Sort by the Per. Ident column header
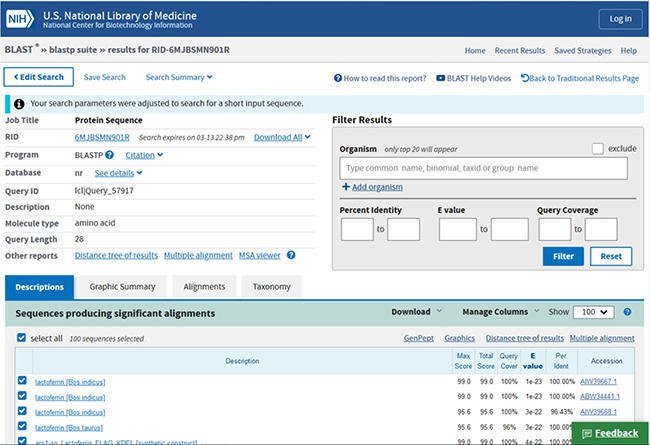This screenshot has width=650, height=445. click(x=561, y=361)
